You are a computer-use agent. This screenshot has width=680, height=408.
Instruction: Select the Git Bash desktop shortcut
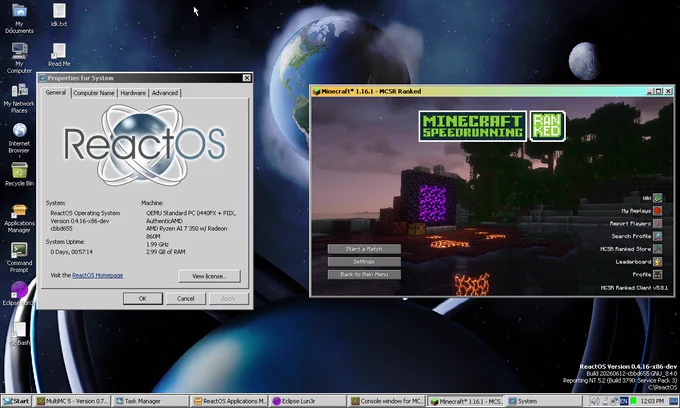coord(19,334)
